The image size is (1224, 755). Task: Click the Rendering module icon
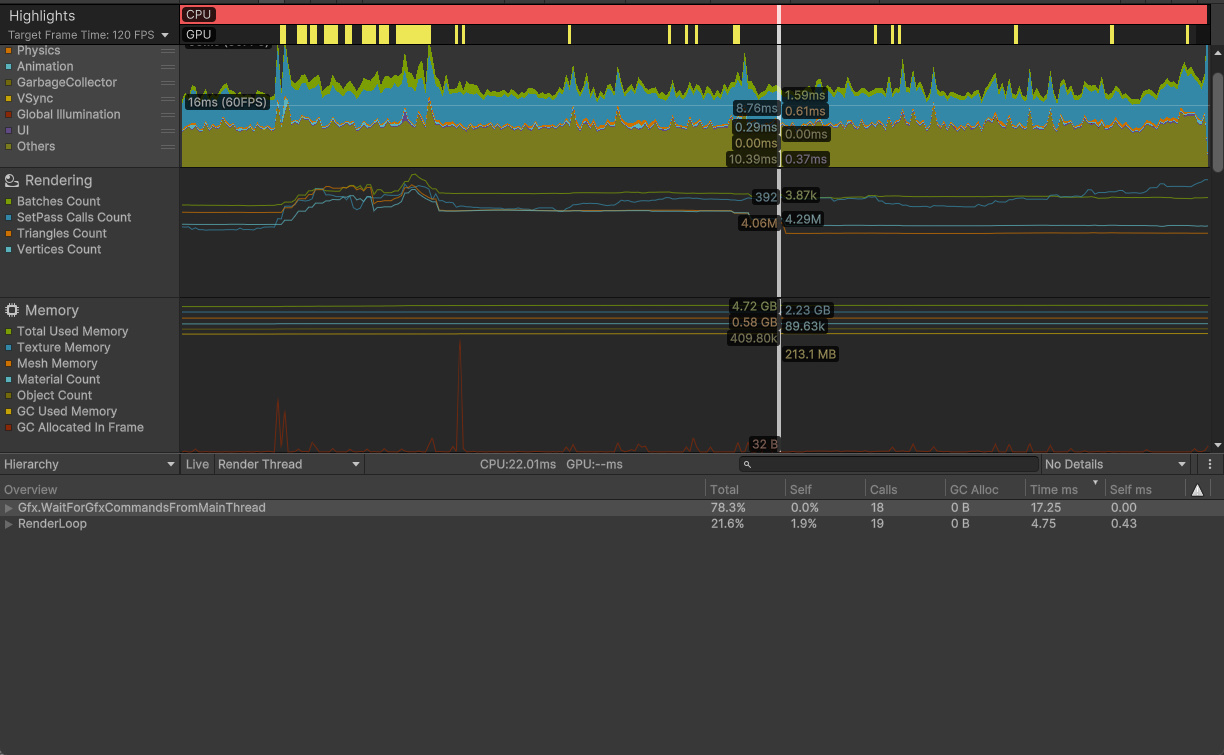coord(12,181)
